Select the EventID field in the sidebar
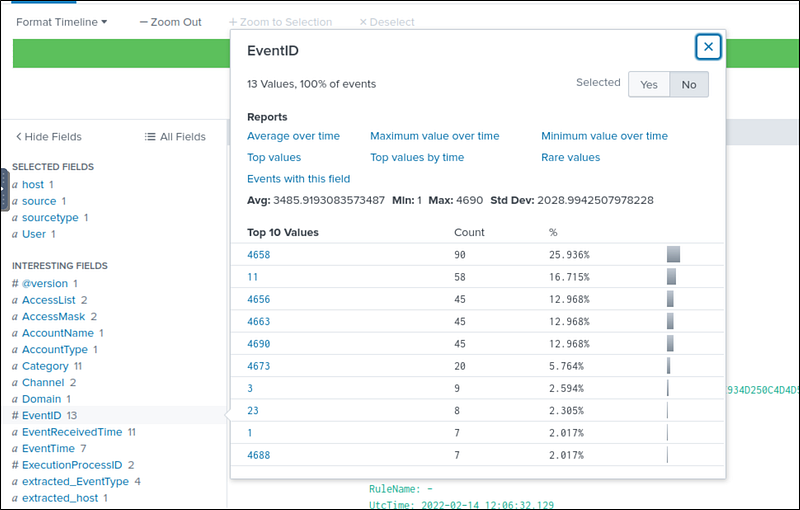Screen dimensions: 800x510 point(42,415)
